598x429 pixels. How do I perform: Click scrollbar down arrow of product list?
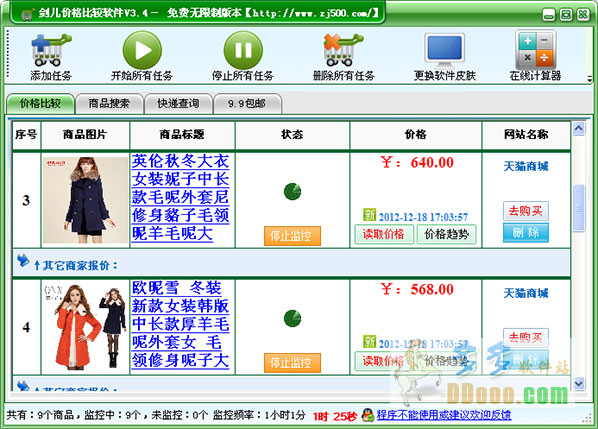pyautogui.click(x=579, y=383)
